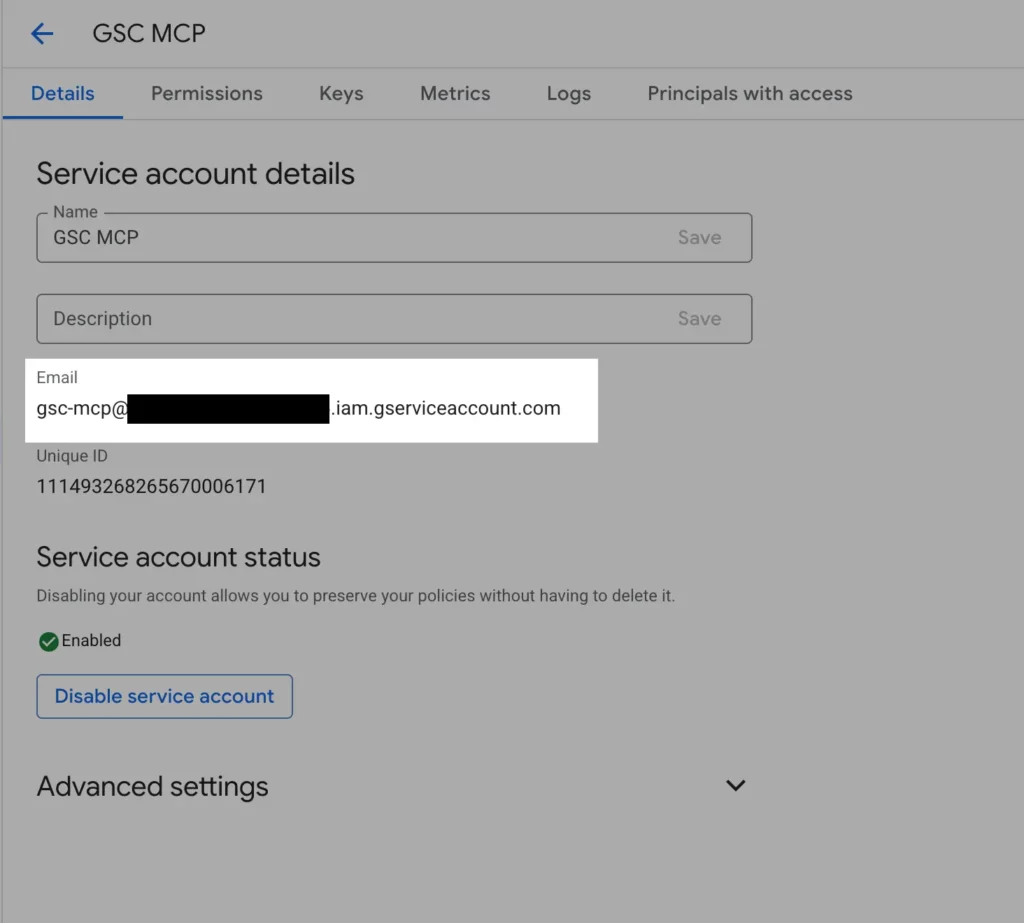This screenshot has width=1024, height=923.
Task: Click the Enabled status label
Action: (91, 640)
